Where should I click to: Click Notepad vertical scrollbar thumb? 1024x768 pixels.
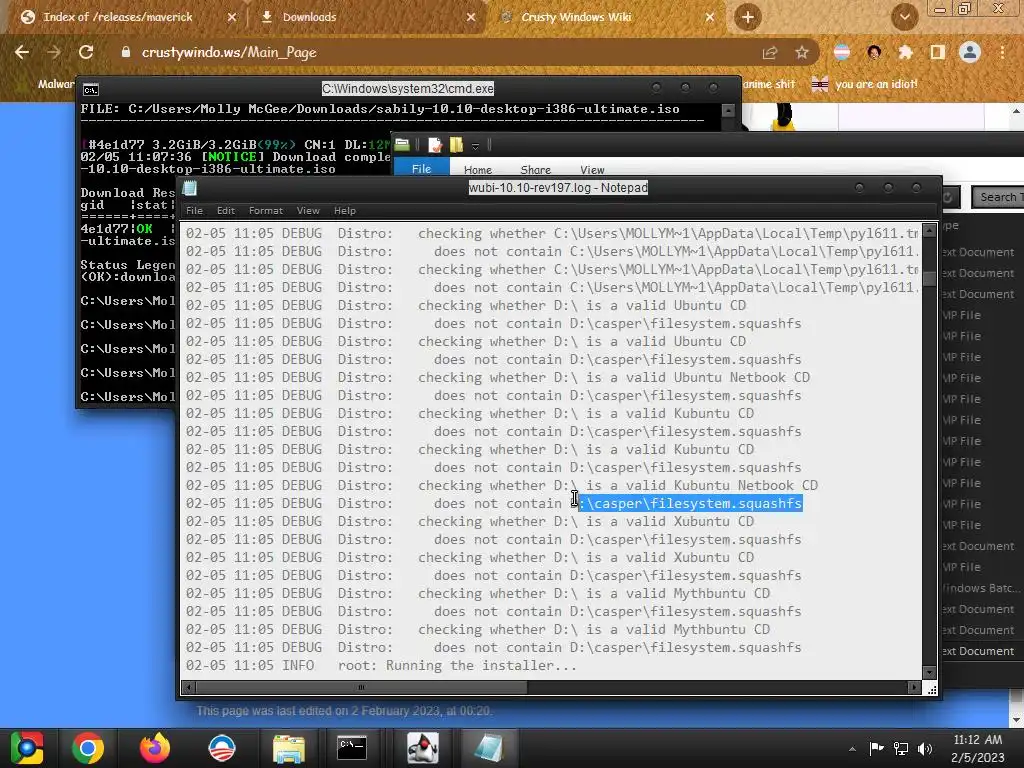pos(929,278)
